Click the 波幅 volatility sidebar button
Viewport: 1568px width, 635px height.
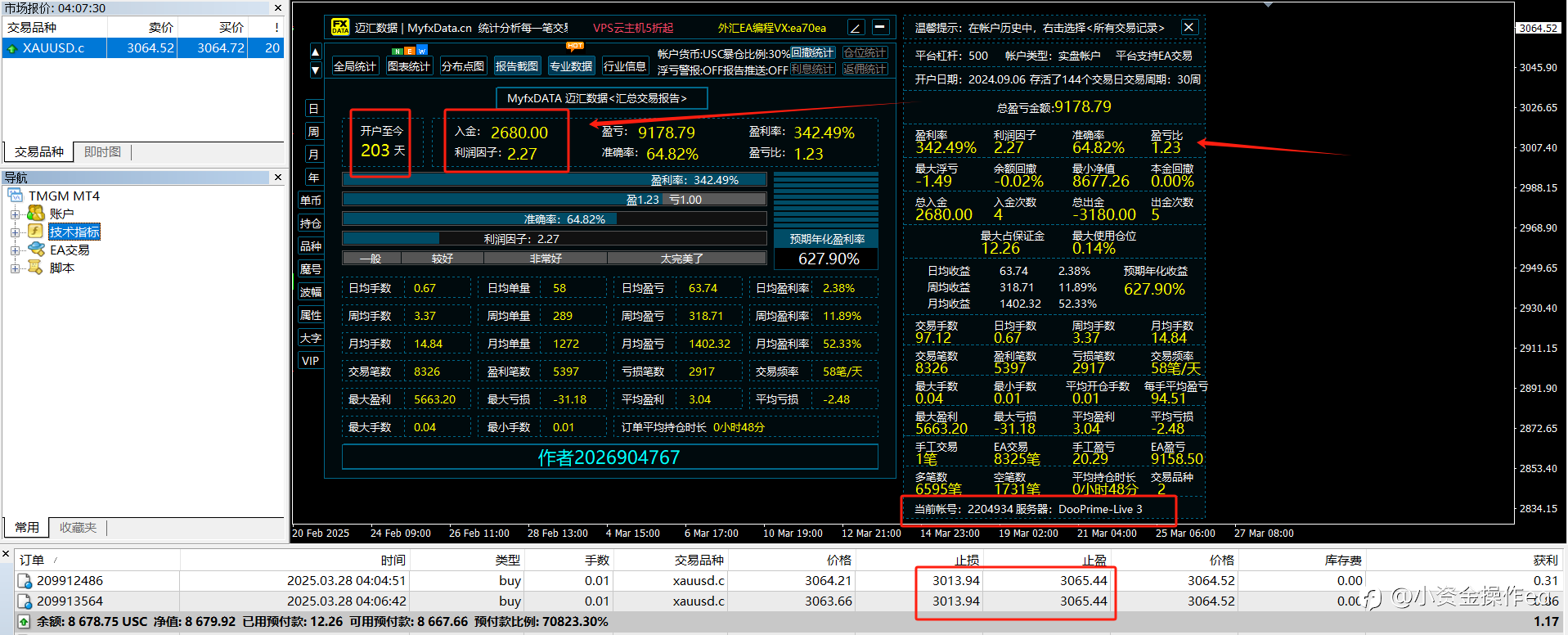click(x=311, y=292)
